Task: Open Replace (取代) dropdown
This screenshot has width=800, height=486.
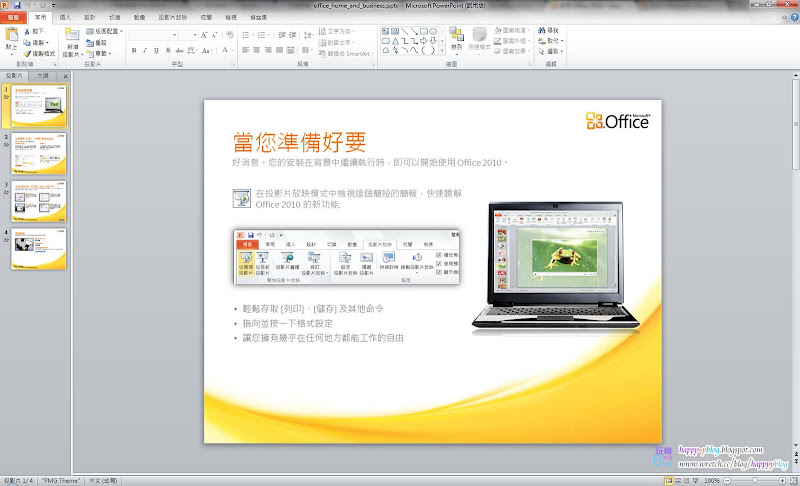Action: (x=551, y=41)
